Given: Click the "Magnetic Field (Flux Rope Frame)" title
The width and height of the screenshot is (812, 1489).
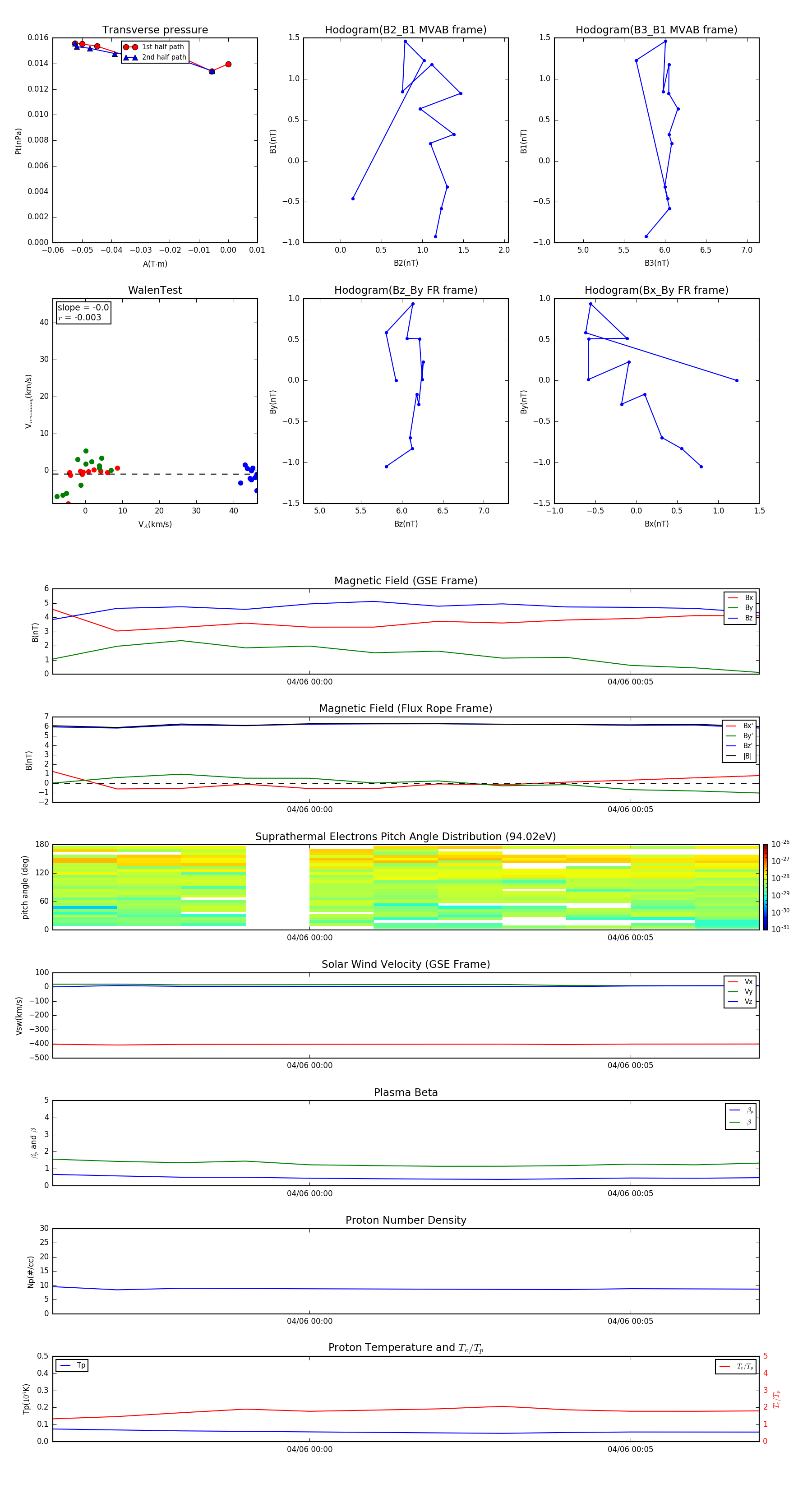Looking at the screenshot, I should (x=406, y=709).
